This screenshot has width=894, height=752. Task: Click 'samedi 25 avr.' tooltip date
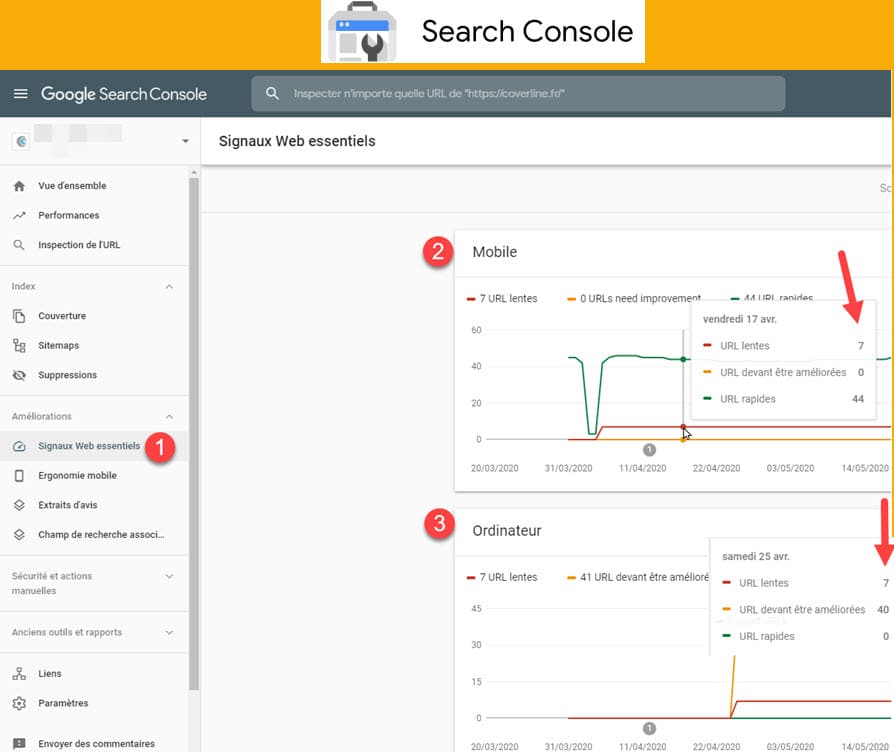(755, 556)
